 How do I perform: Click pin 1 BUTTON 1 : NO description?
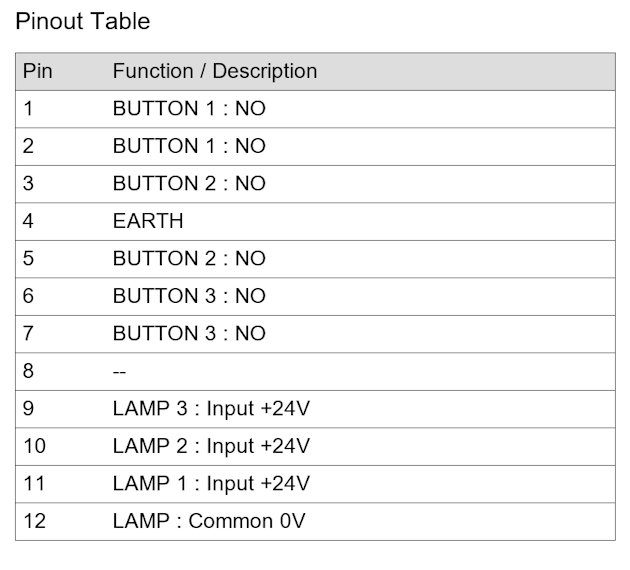coord(189,108)
